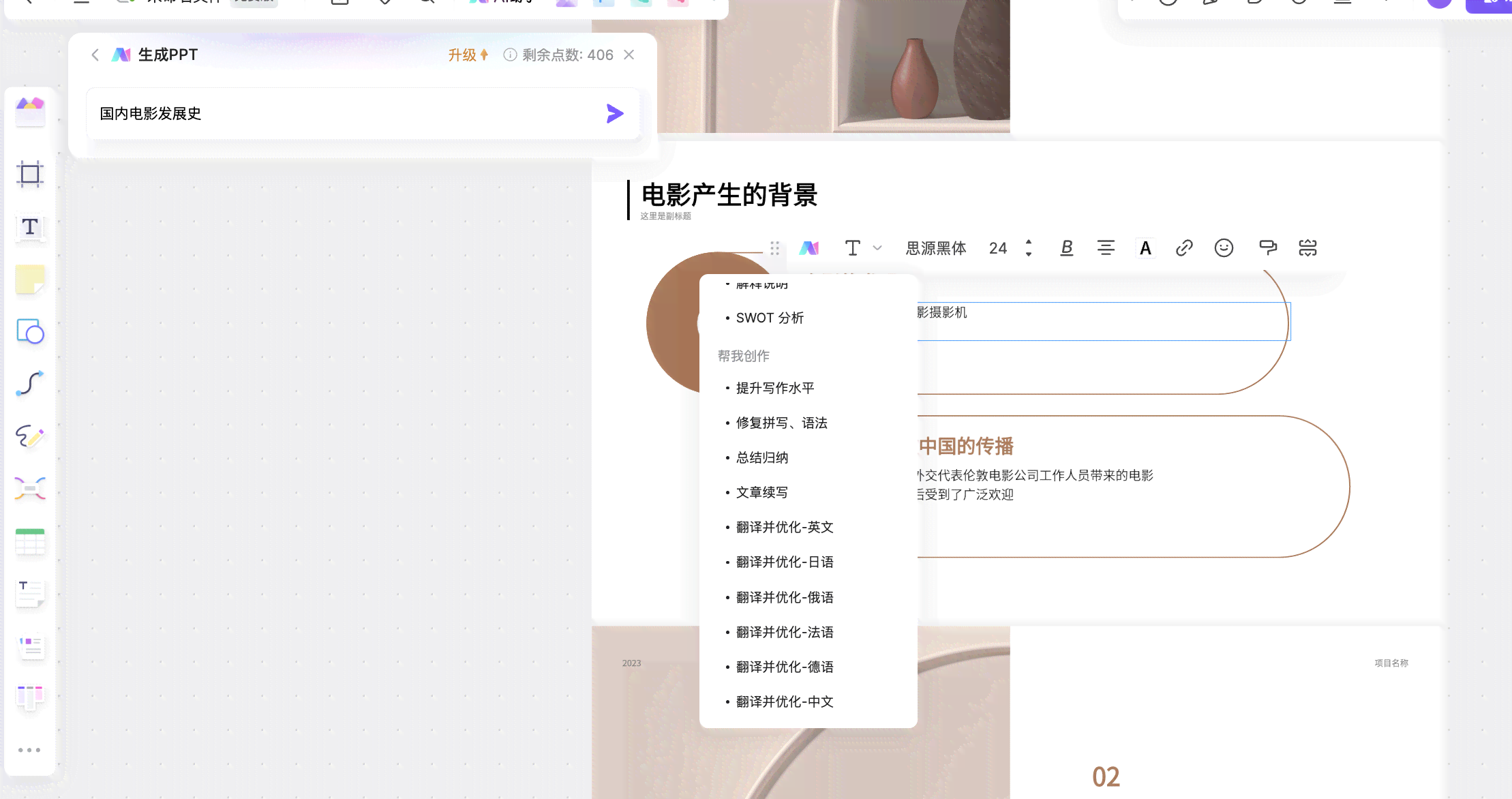Click into the subtitle text input field
1512x799 pixels.
667,216
